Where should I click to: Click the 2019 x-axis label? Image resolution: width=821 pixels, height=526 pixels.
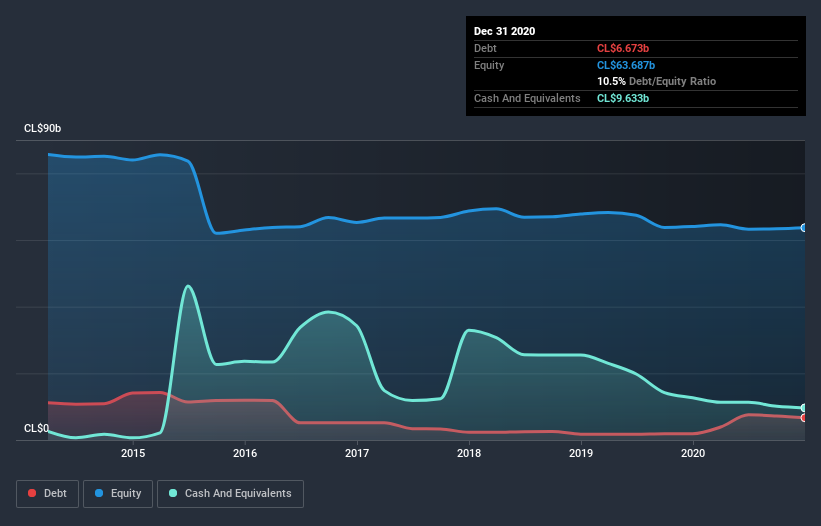pos(581,453)
